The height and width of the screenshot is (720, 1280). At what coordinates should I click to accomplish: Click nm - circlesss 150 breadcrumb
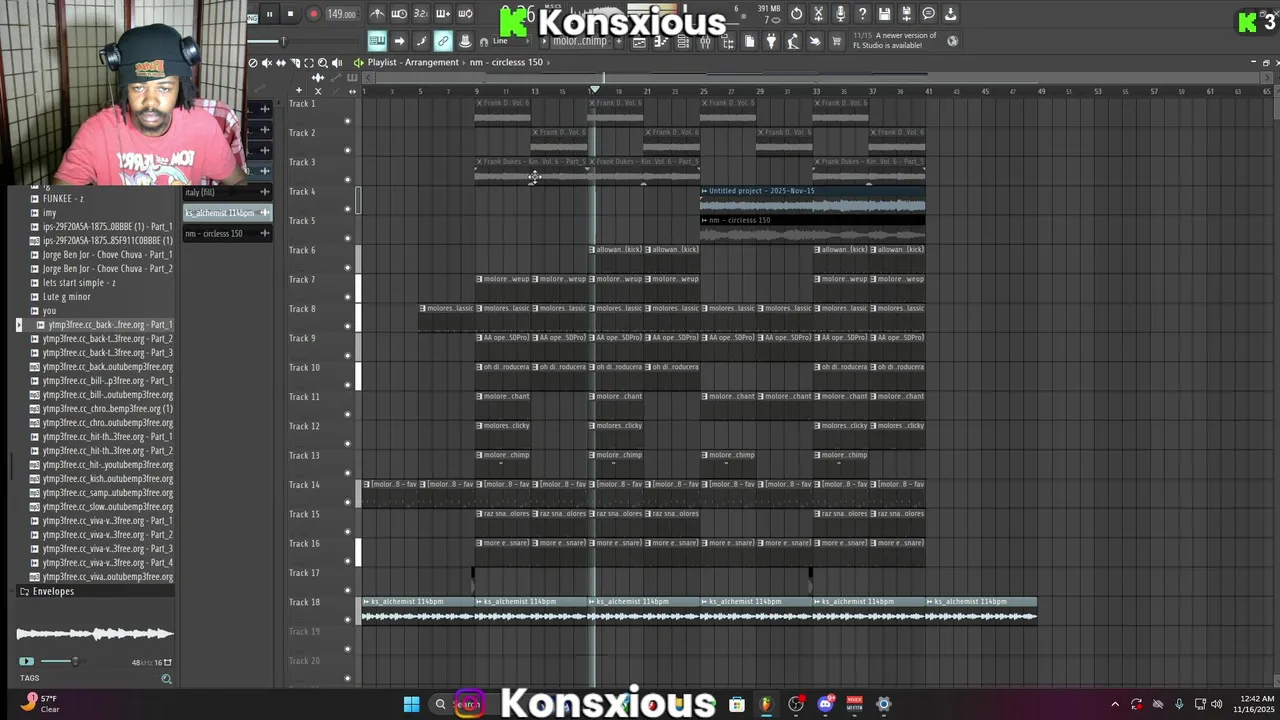(x=506, y=62)
